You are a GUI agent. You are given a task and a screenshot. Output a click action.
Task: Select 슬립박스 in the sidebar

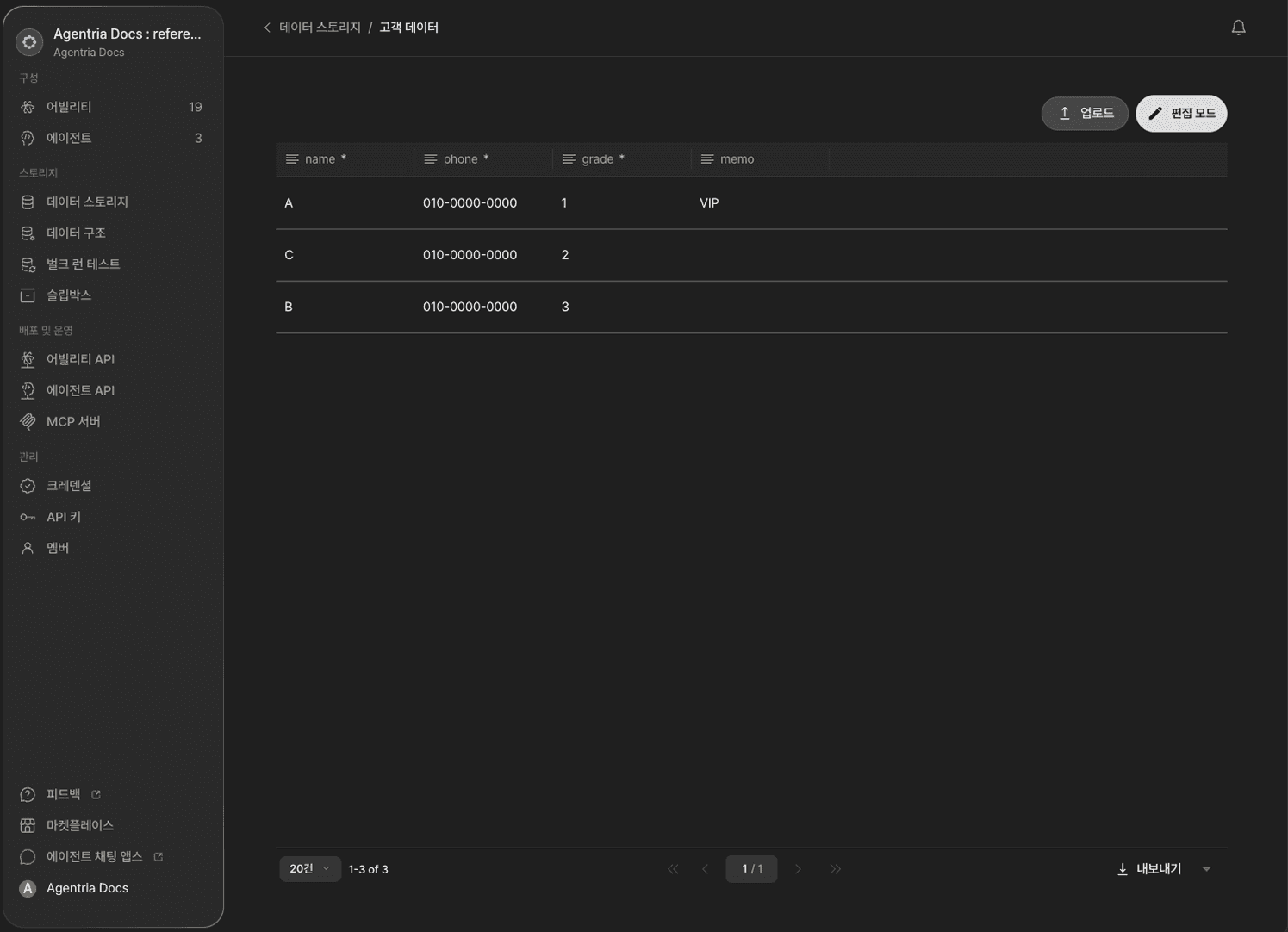coord(112,295)
